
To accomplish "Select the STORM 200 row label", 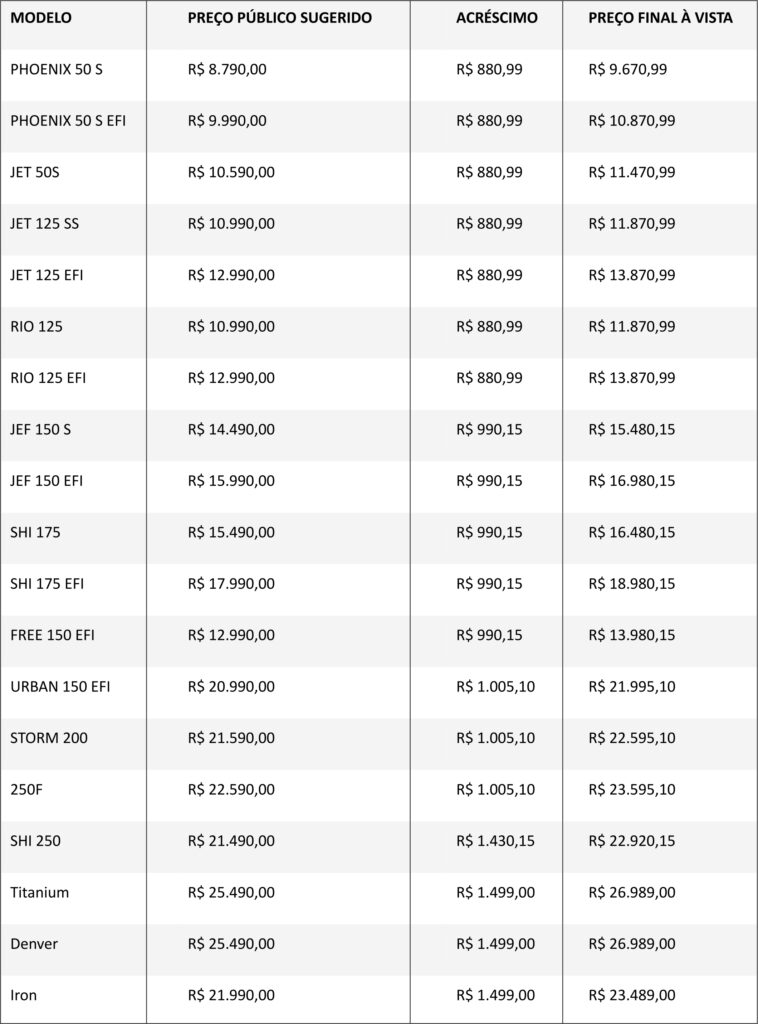I will pos(49,738).
